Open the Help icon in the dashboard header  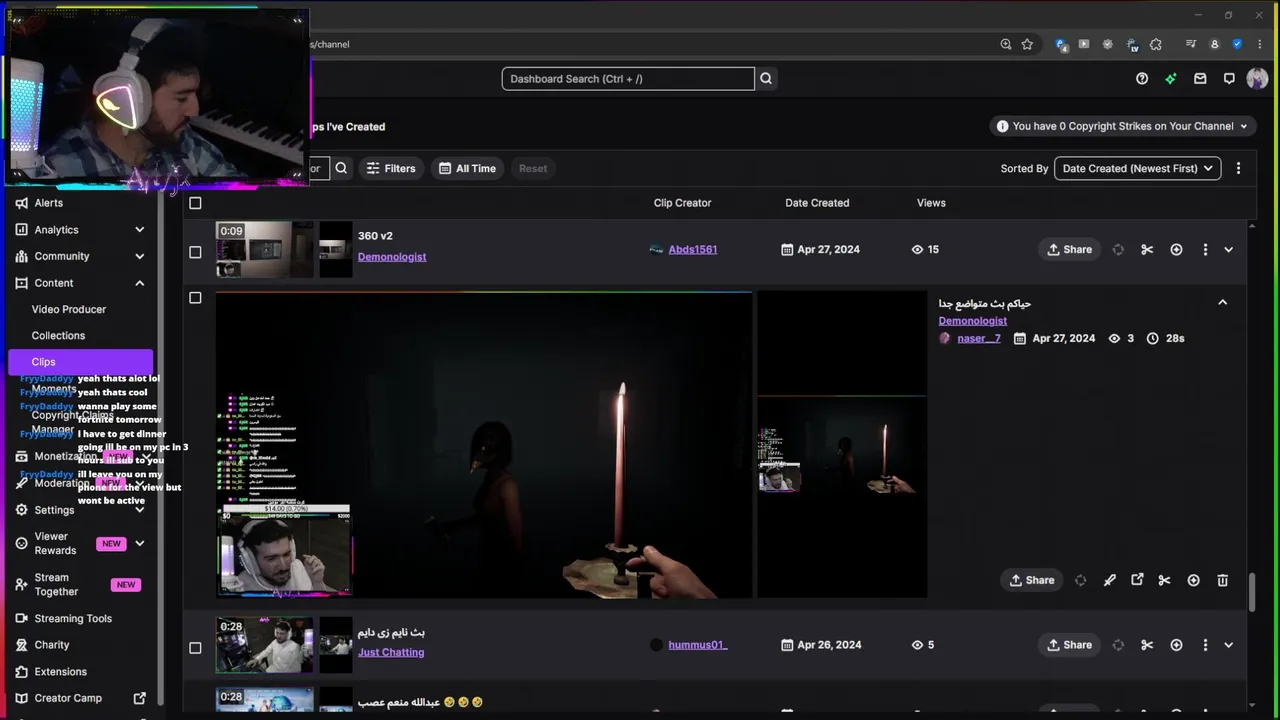(x=1142, y=79)
